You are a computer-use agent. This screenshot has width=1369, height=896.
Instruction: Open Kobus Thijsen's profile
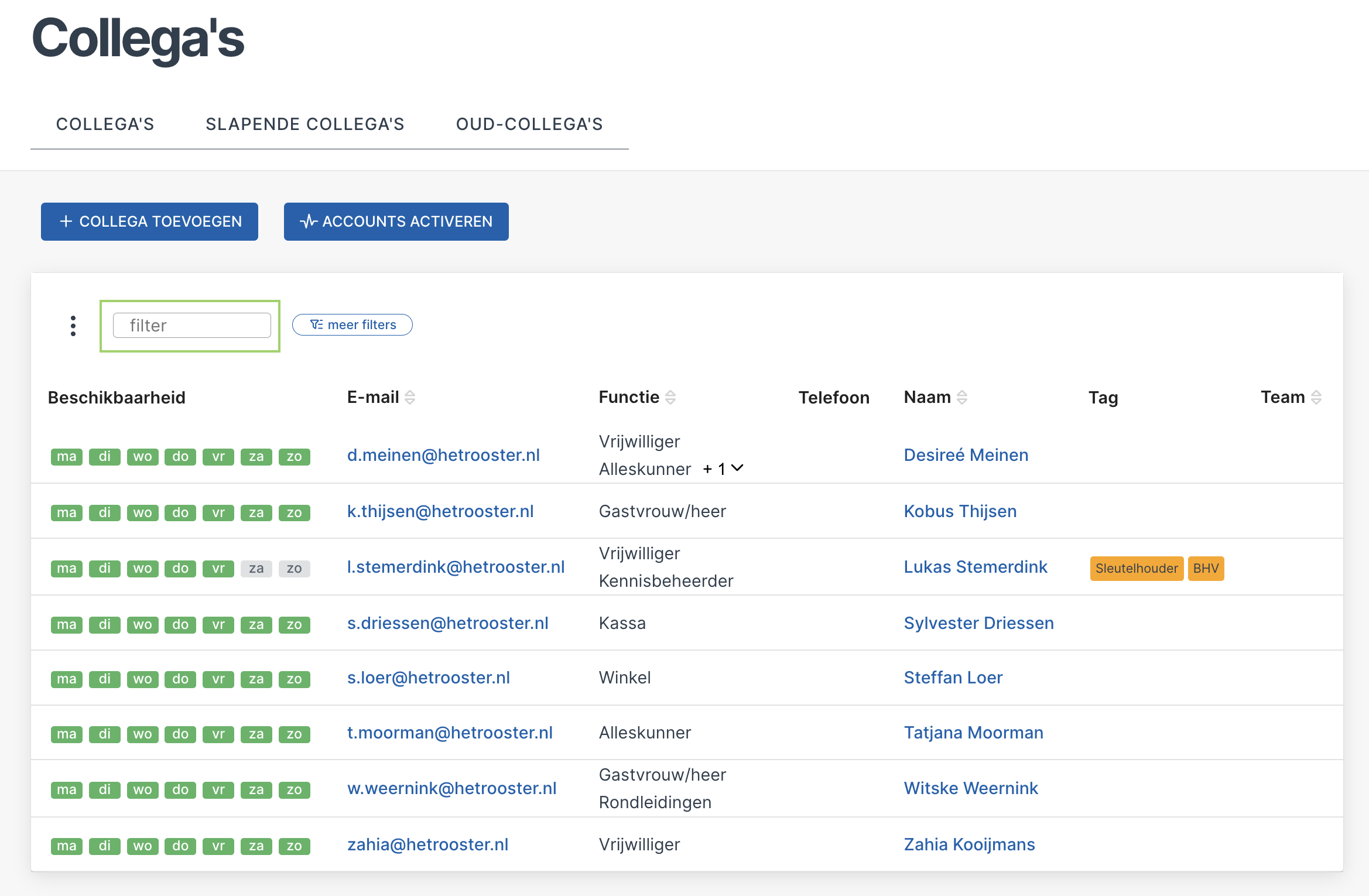[x=960, y=511]
